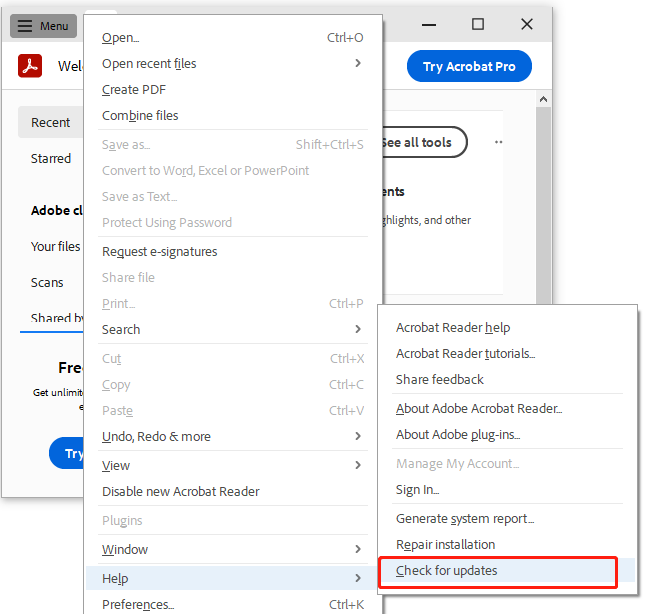Expand Undo, Redo & more submenu
This screenshot has width=646, height=614.
233,436
